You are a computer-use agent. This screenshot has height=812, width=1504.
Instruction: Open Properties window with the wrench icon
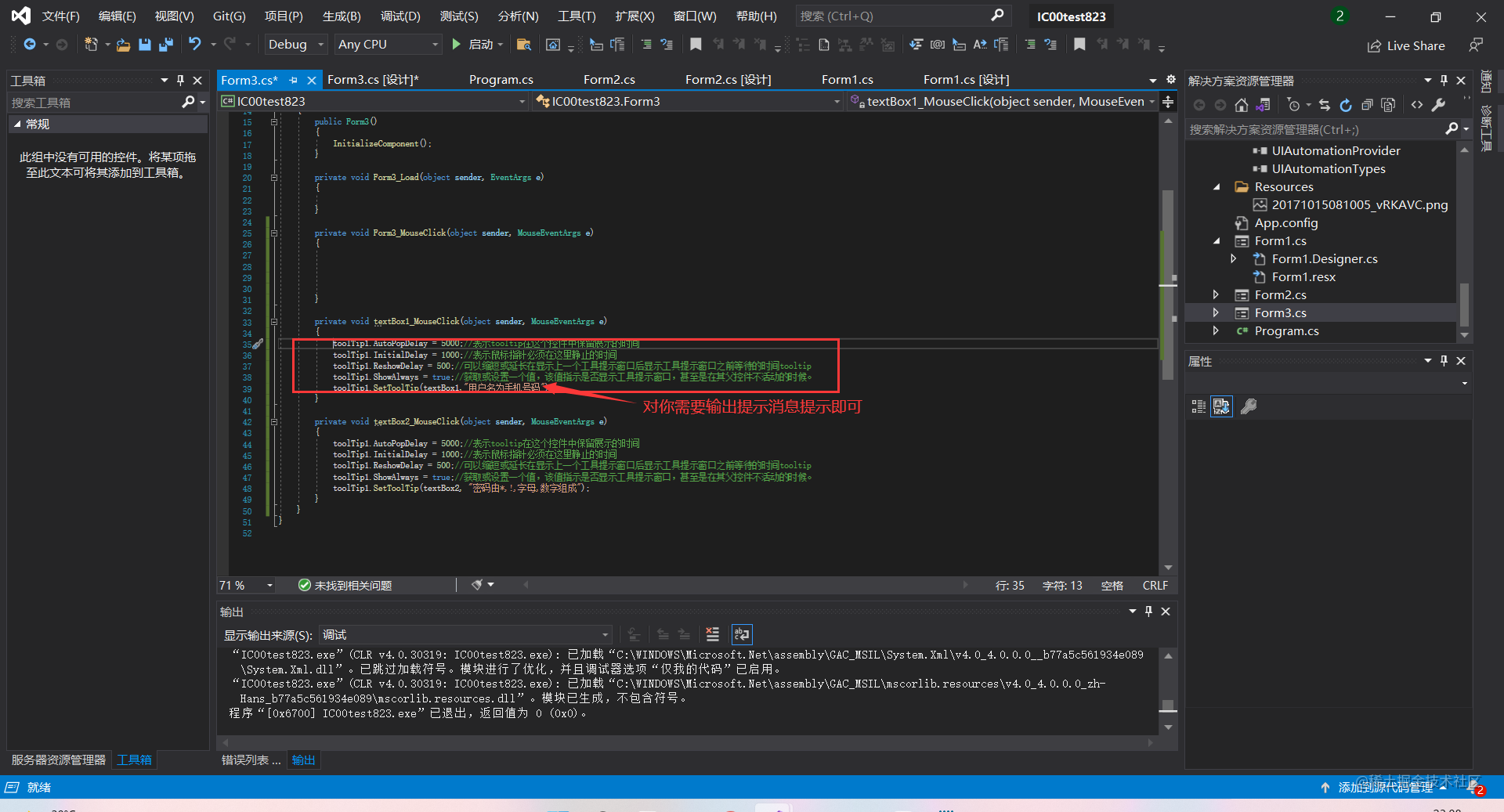[1439, 105]
